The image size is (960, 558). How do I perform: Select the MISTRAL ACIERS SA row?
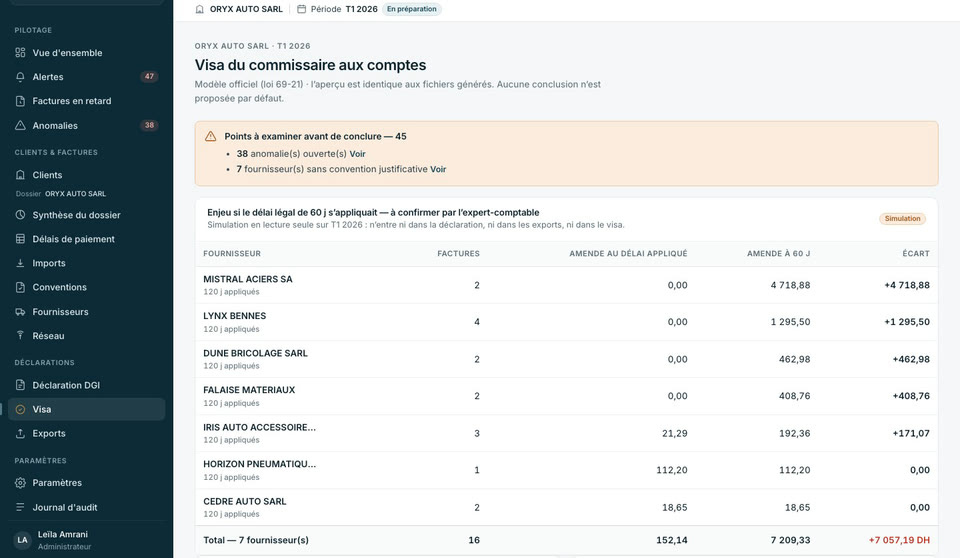coord(566,285)
